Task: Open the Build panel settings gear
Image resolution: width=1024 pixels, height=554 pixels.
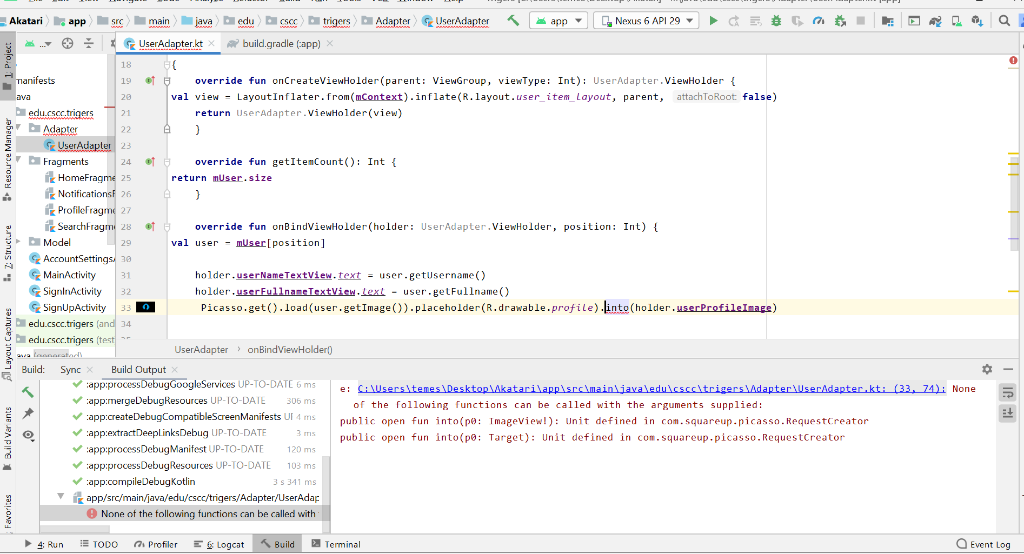Action: pyautogui.click(x=987, y=369)
